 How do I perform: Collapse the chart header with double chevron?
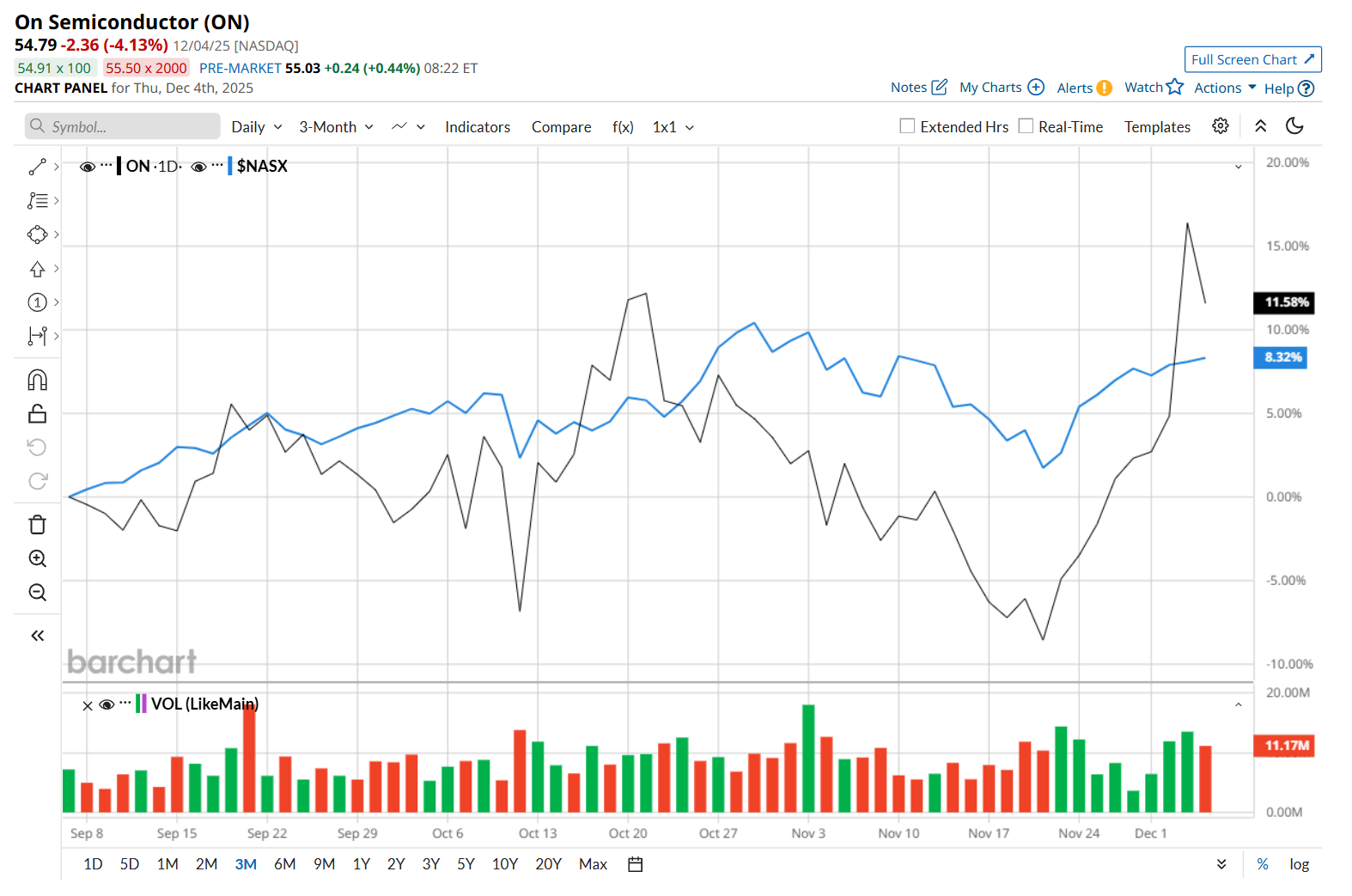tap(1260, 126)
